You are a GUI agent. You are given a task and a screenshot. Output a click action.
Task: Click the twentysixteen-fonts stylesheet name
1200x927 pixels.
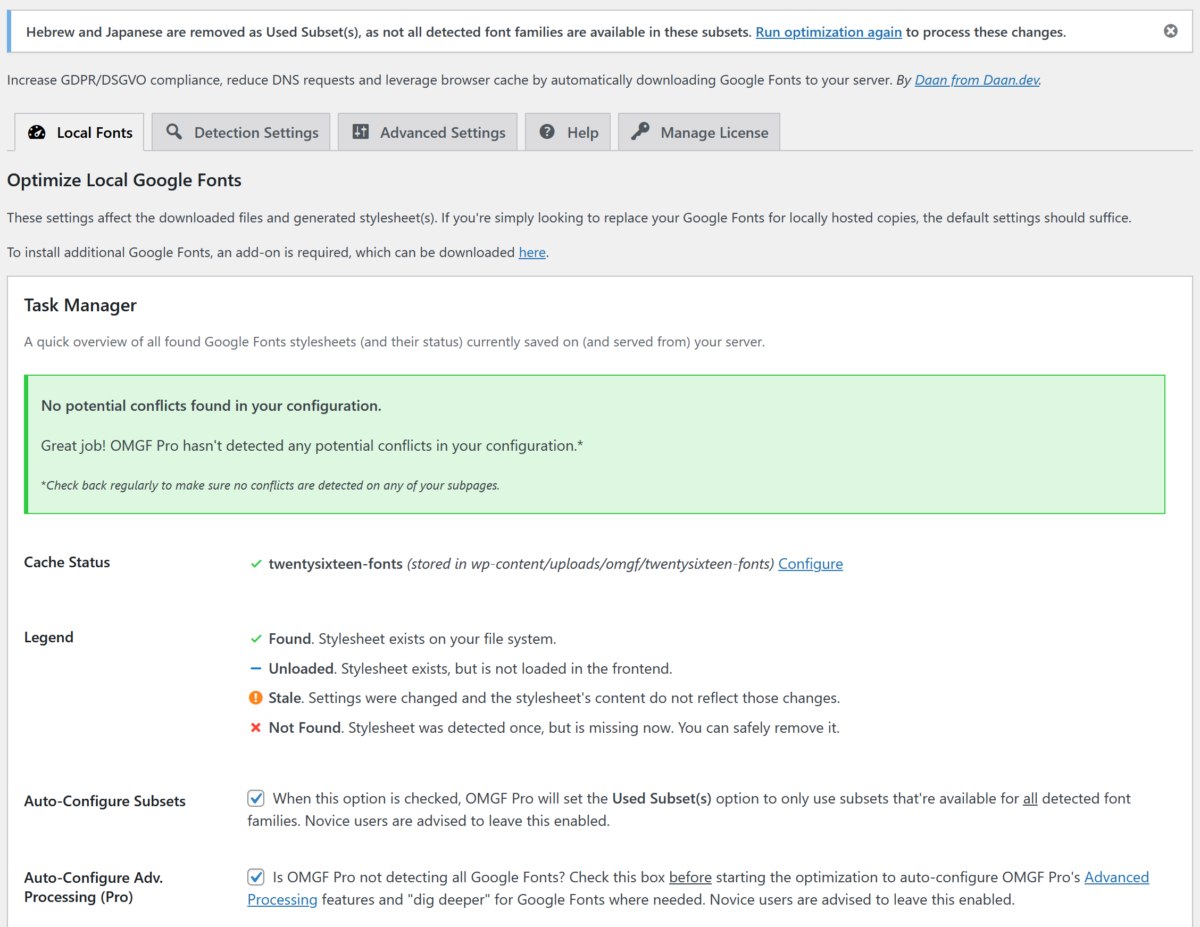tap(335, 564)
